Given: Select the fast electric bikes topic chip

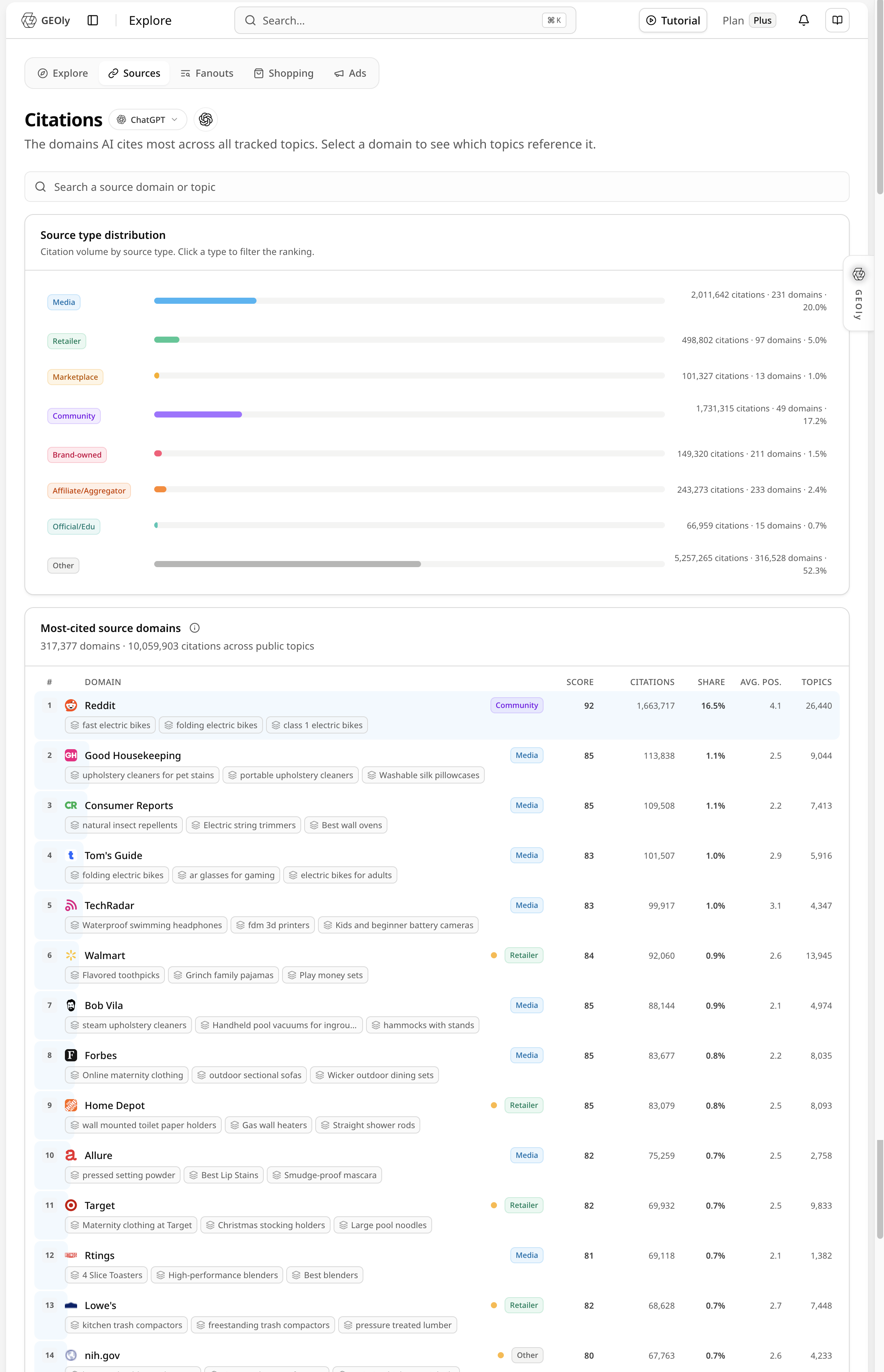Looking at the screenshot, I should pos(110,725).
